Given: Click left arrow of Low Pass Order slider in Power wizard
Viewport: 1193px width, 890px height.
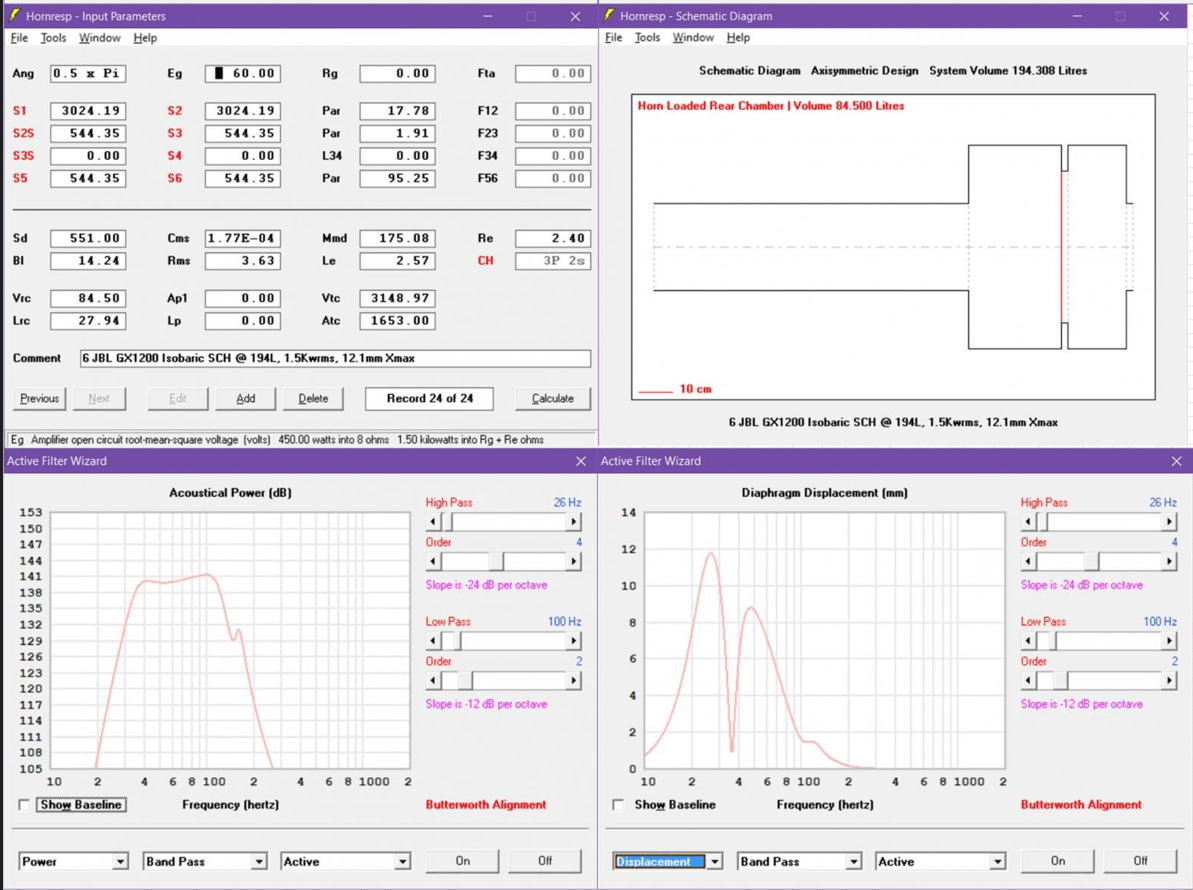Looking at the screenshot, I should click(x=433, y=680).
